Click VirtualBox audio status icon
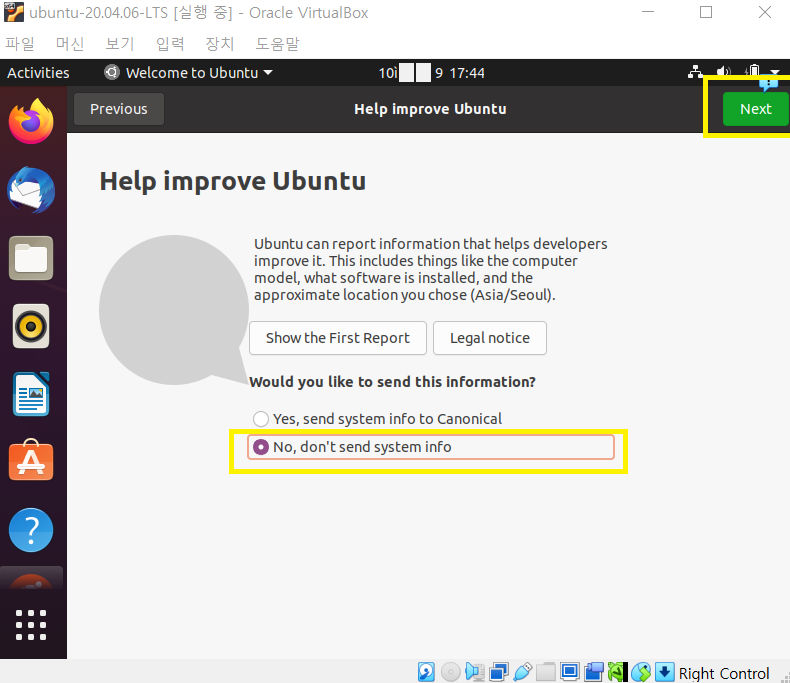This screenshot has width=790, height=683. tap(475, 672)
